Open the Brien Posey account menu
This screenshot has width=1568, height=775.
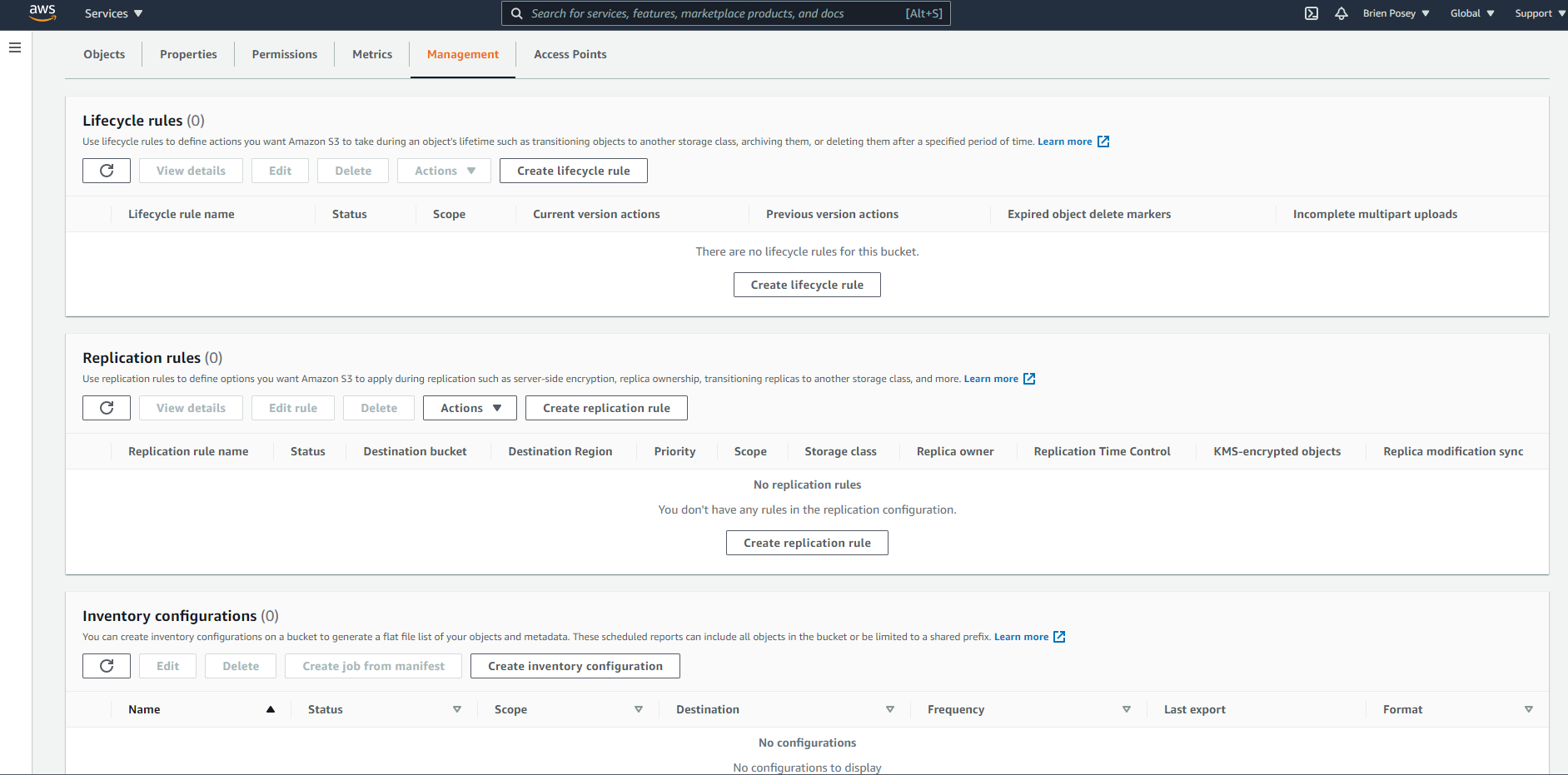(1396, 13)
